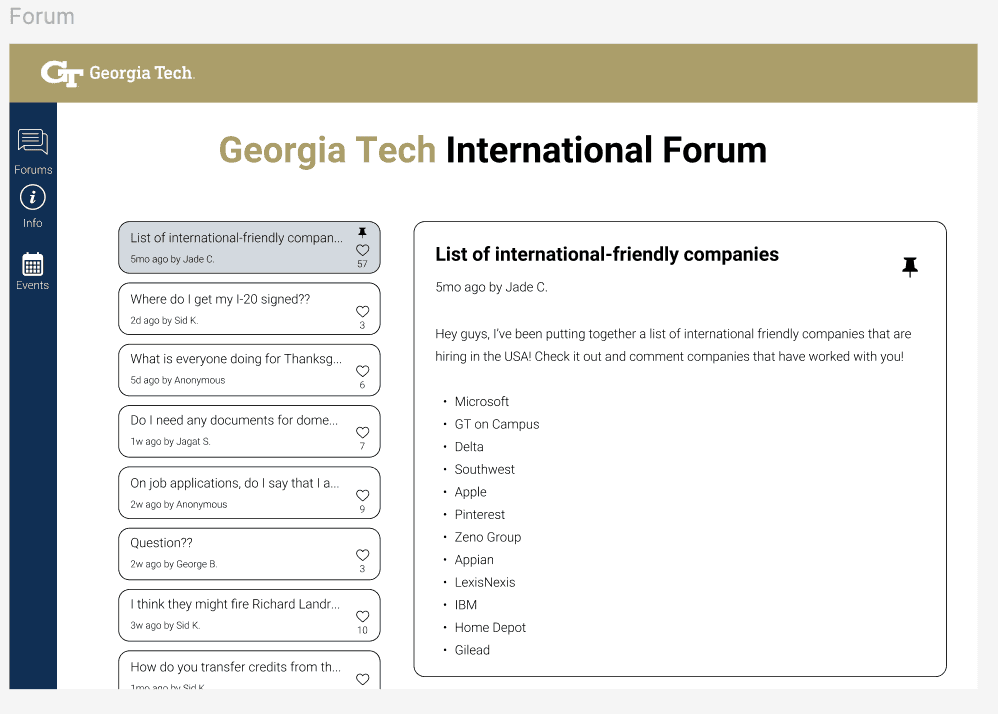The width and height of the screenshot is (998, 714).
Task: Click '3w ago by Sid K.' byline
Action: 165,626
